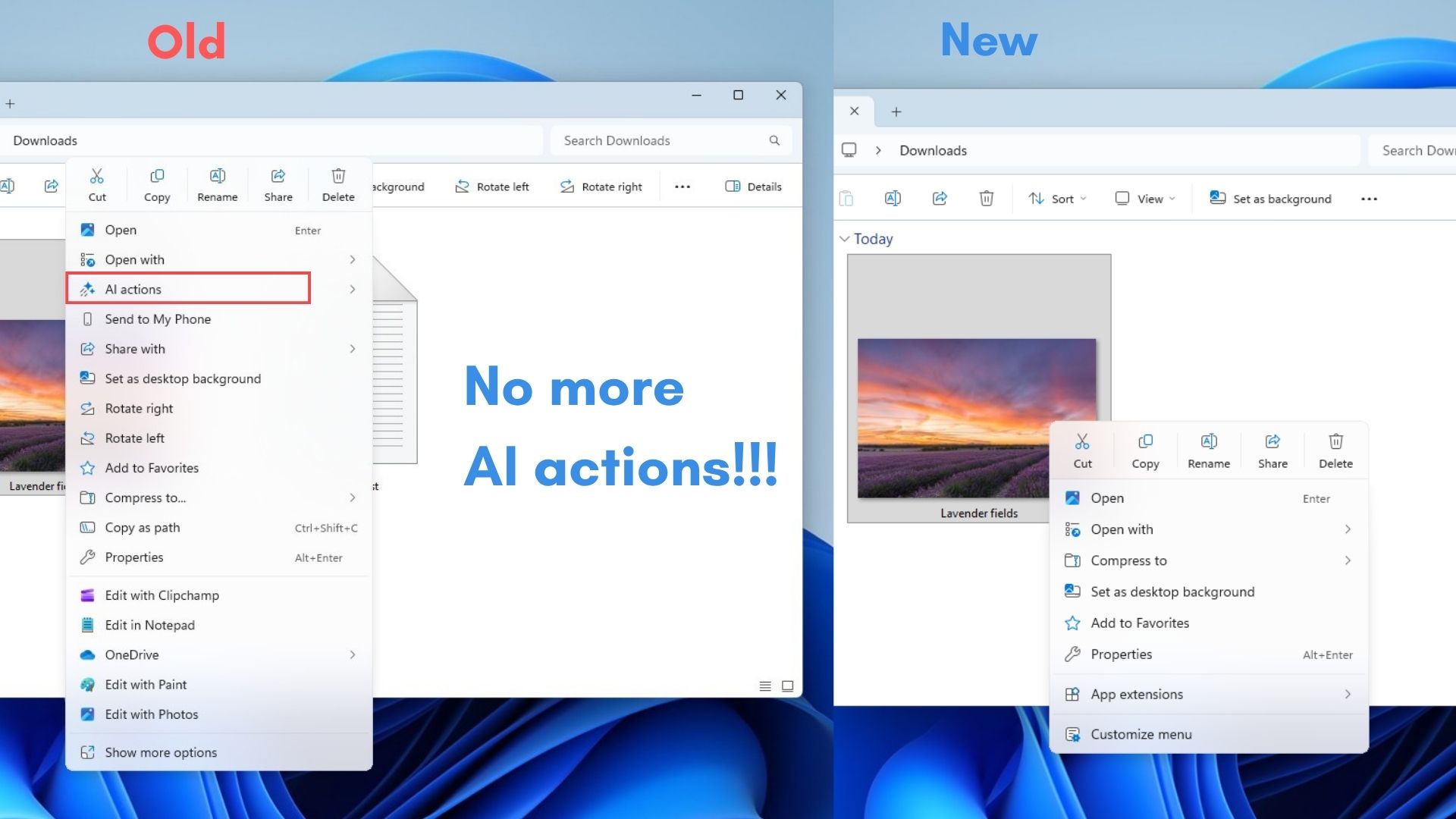Toggle Details pane in old window

[753, 187]
